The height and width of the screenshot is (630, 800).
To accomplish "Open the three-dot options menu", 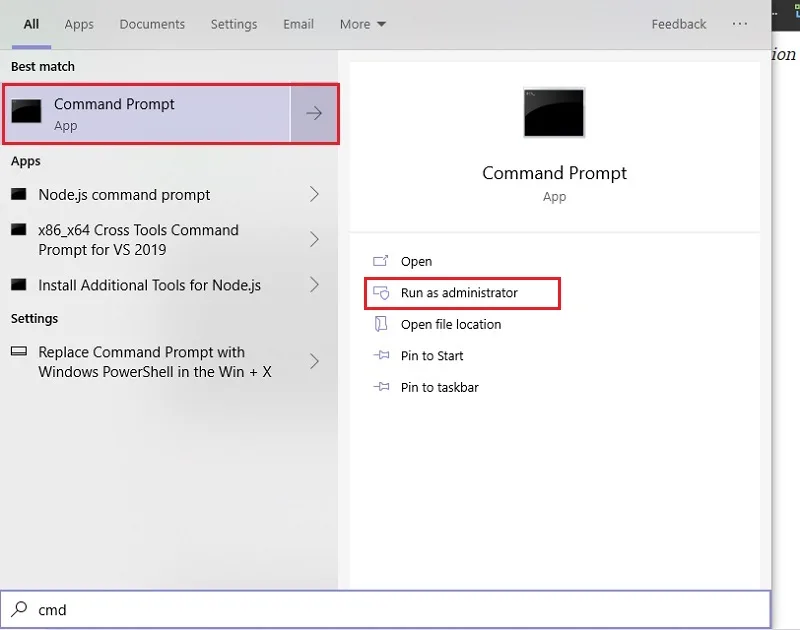I will point(739,24).
